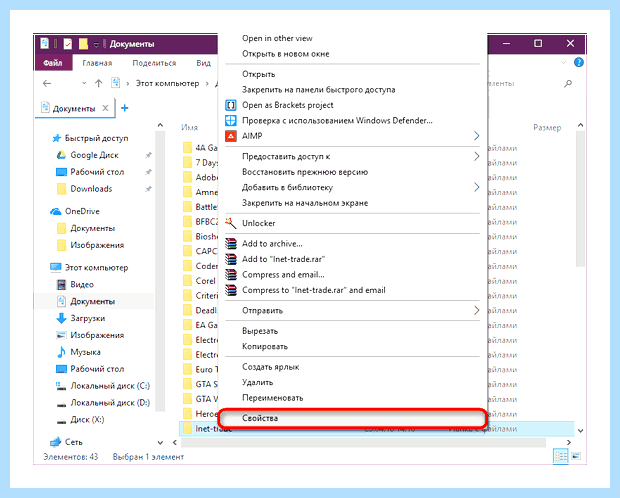Viewport: 620px width, 498px height.
Task: Select Локальный диск (C:) in the tree
Action: tap(110, 386)
